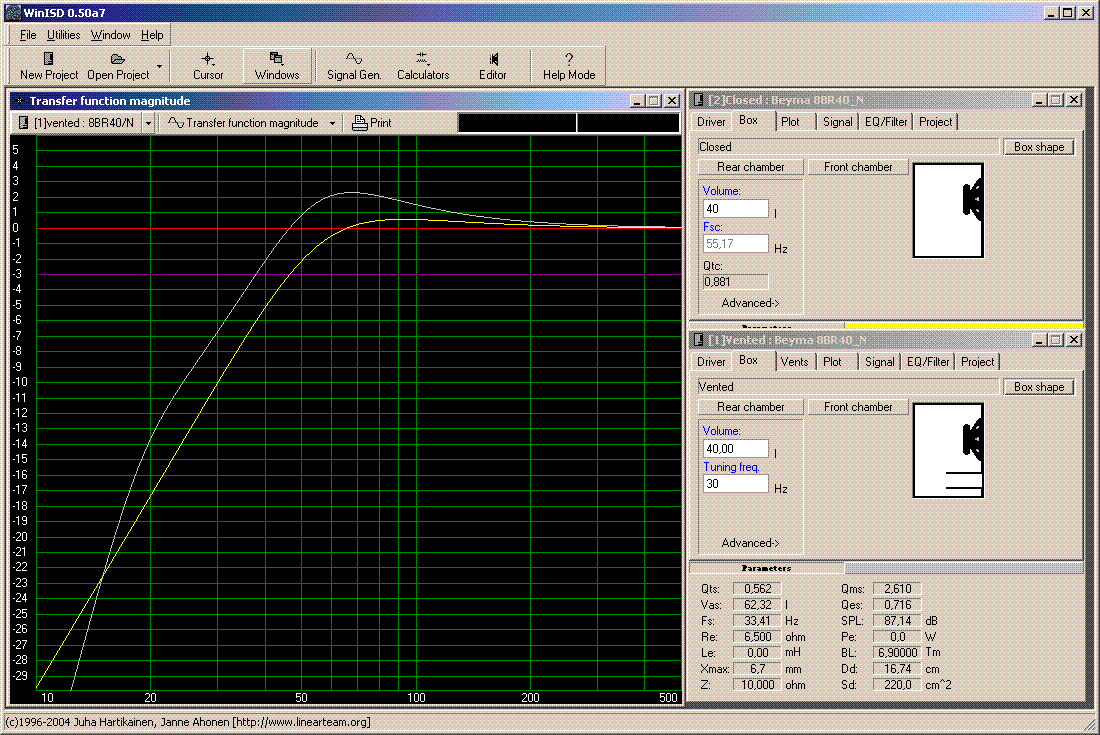Click the Xmax value 6,7

(757, 669)
